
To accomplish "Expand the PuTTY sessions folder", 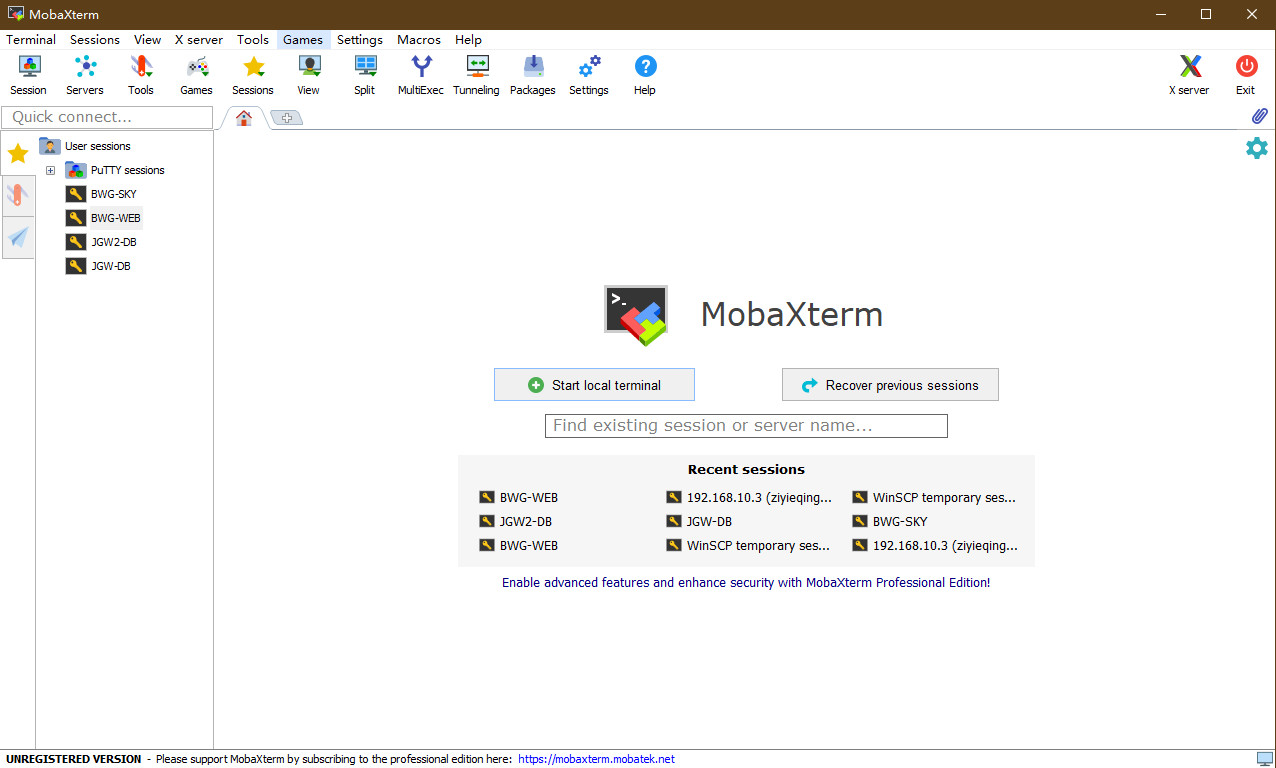I will click(x=50, y=170).
